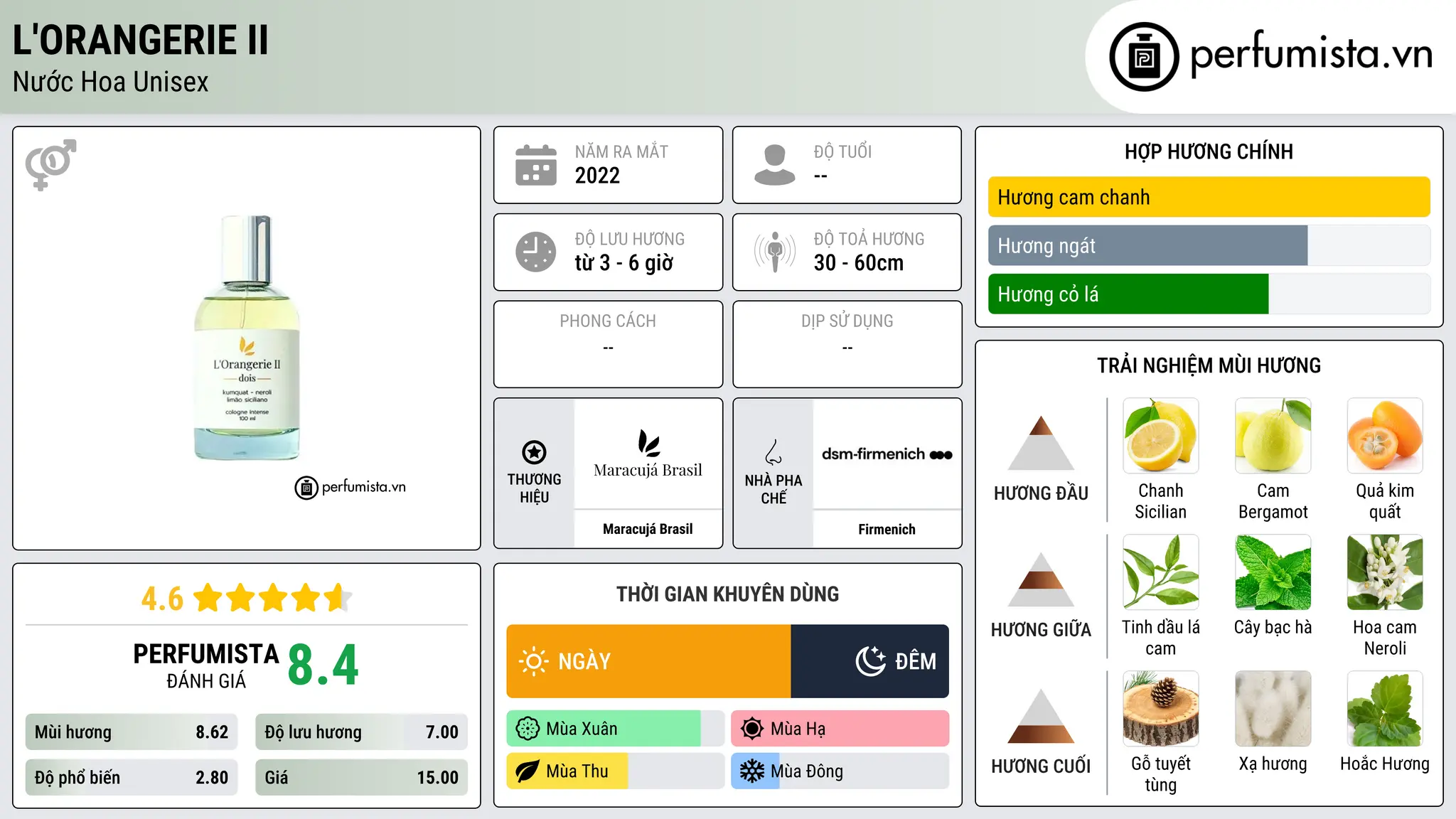Click the star badge icon above Thương hiệu
This screenshot has width=1456, height=819.
tap(534, 451)
